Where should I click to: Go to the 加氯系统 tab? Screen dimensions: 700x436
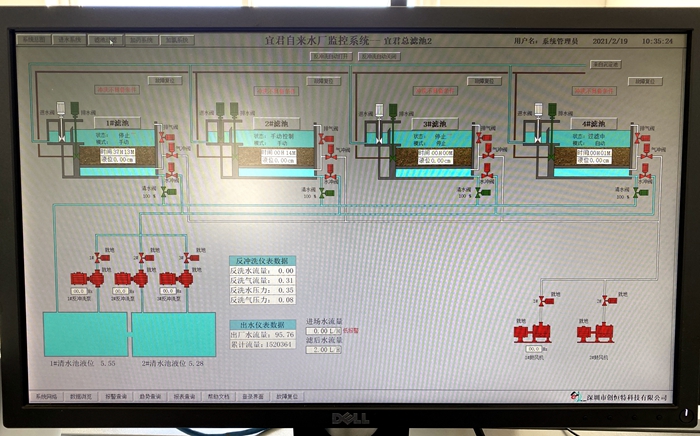coord(177,40)
